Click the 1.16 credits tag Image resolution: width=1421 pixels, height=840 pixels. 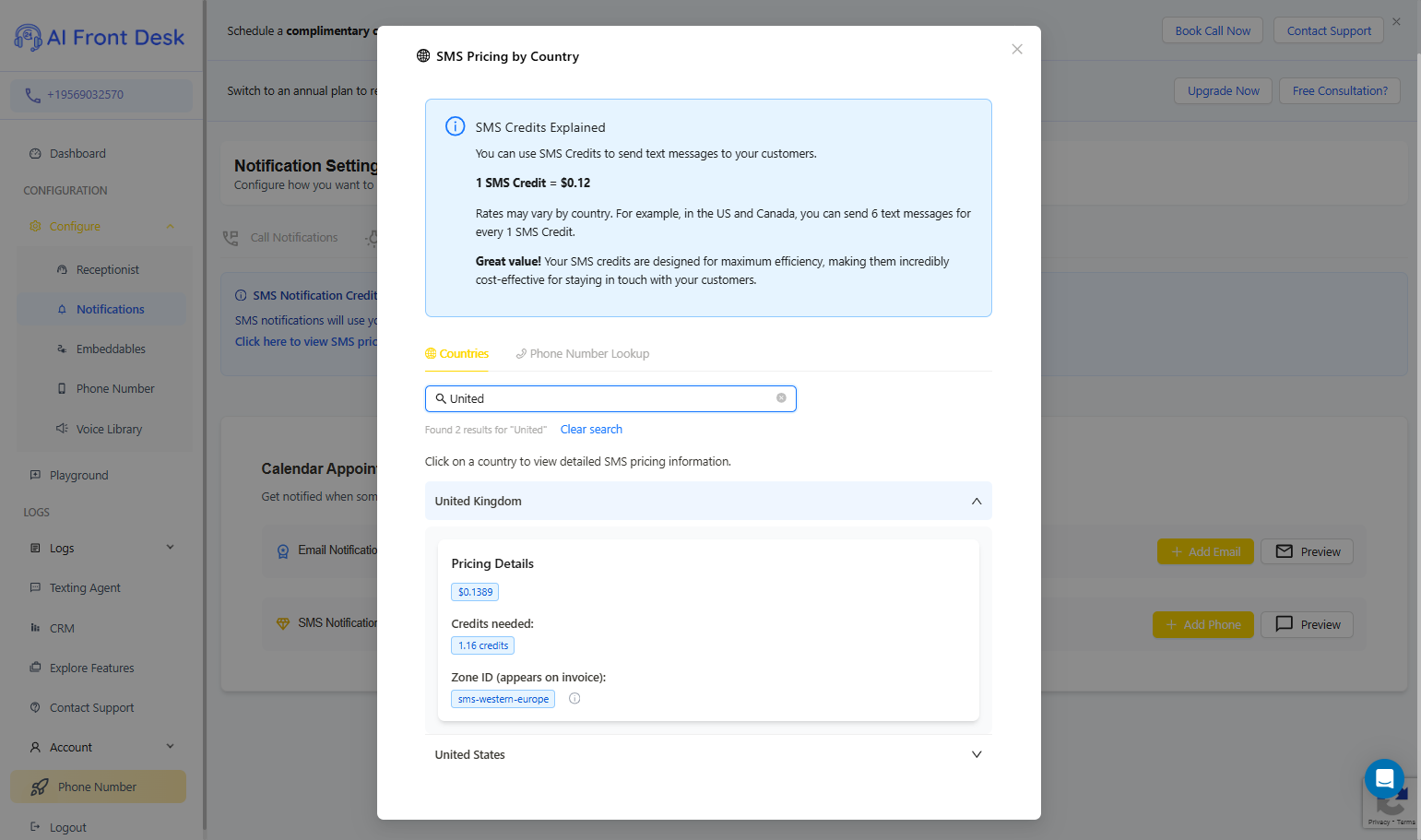point(483,645)
